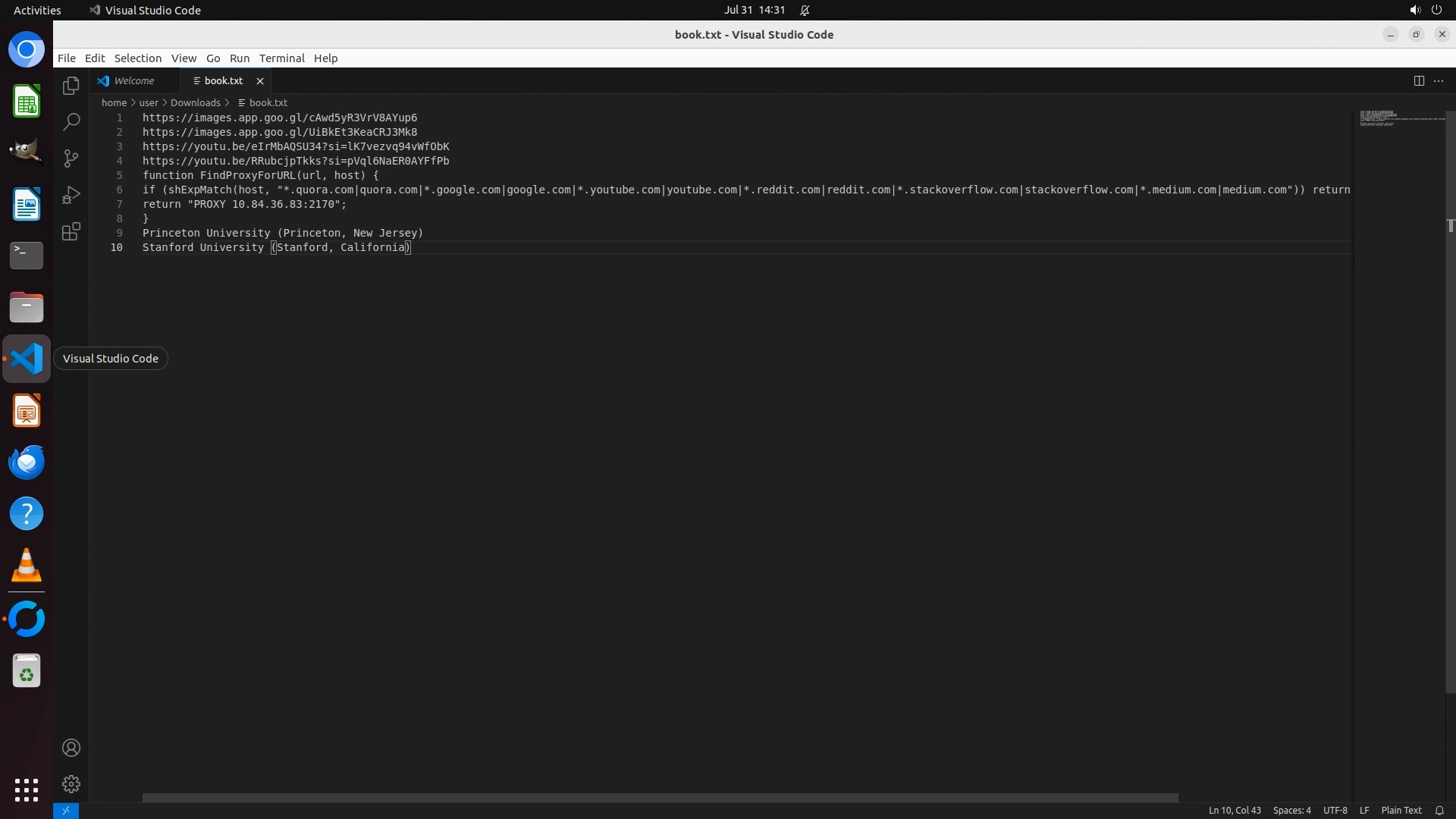Switch to the Welcome tab
The width and height of the screenshot is (1456, 819).
coord(133,81)
